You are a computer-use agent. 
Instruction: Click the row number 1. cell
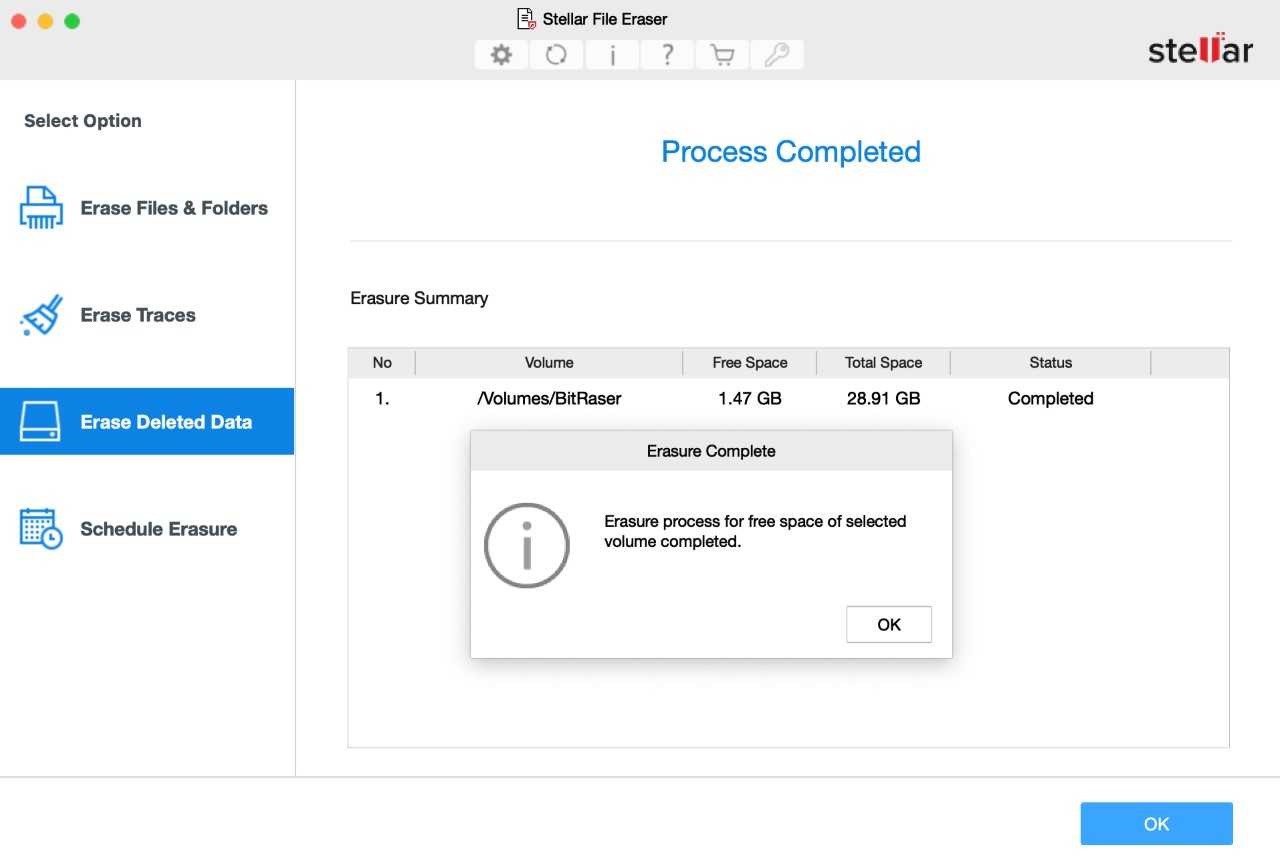(x=382, y=398)
